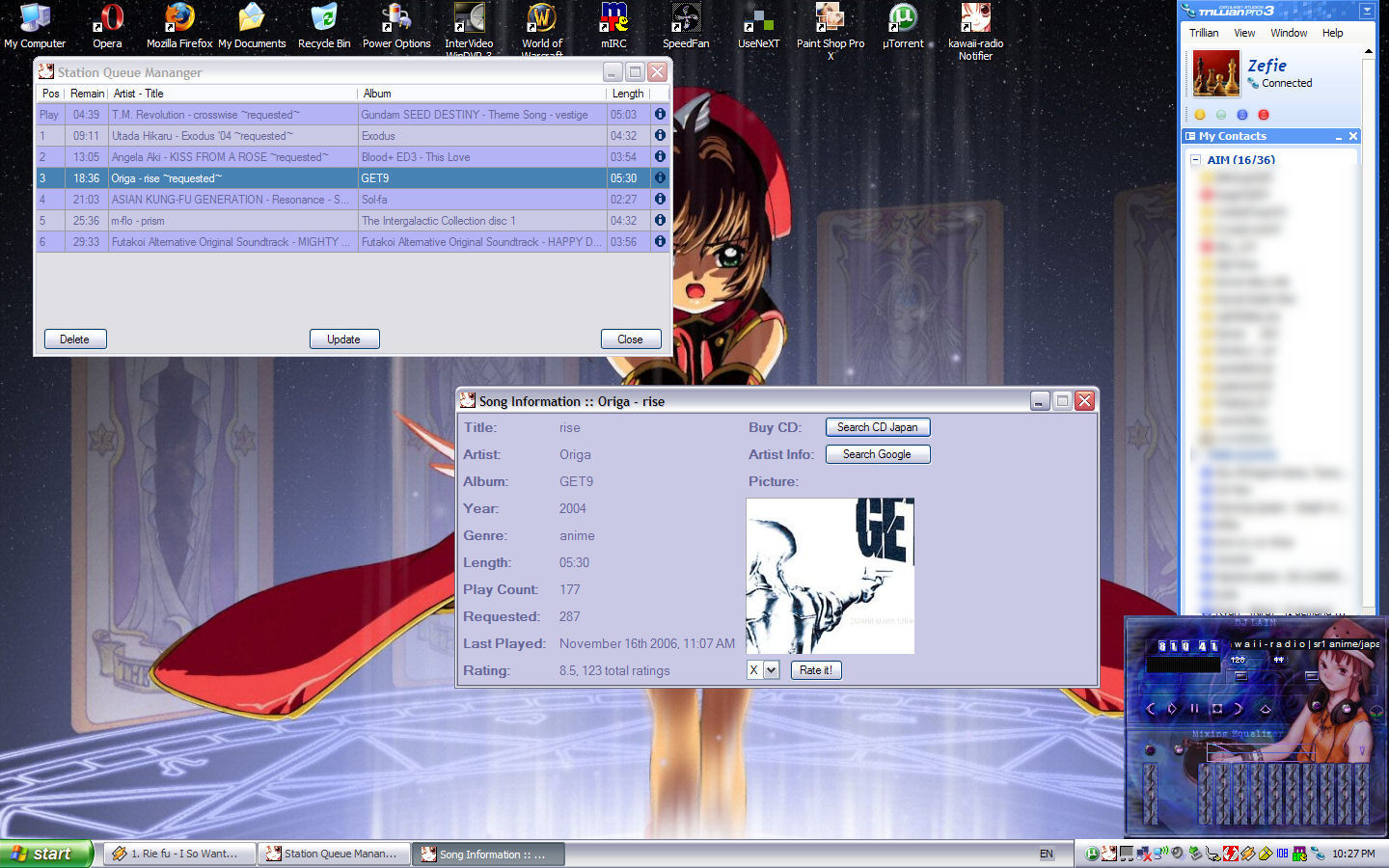Click the GET9 album cover picture
This screenshot has width=1389, height=868.
(830, 576)
